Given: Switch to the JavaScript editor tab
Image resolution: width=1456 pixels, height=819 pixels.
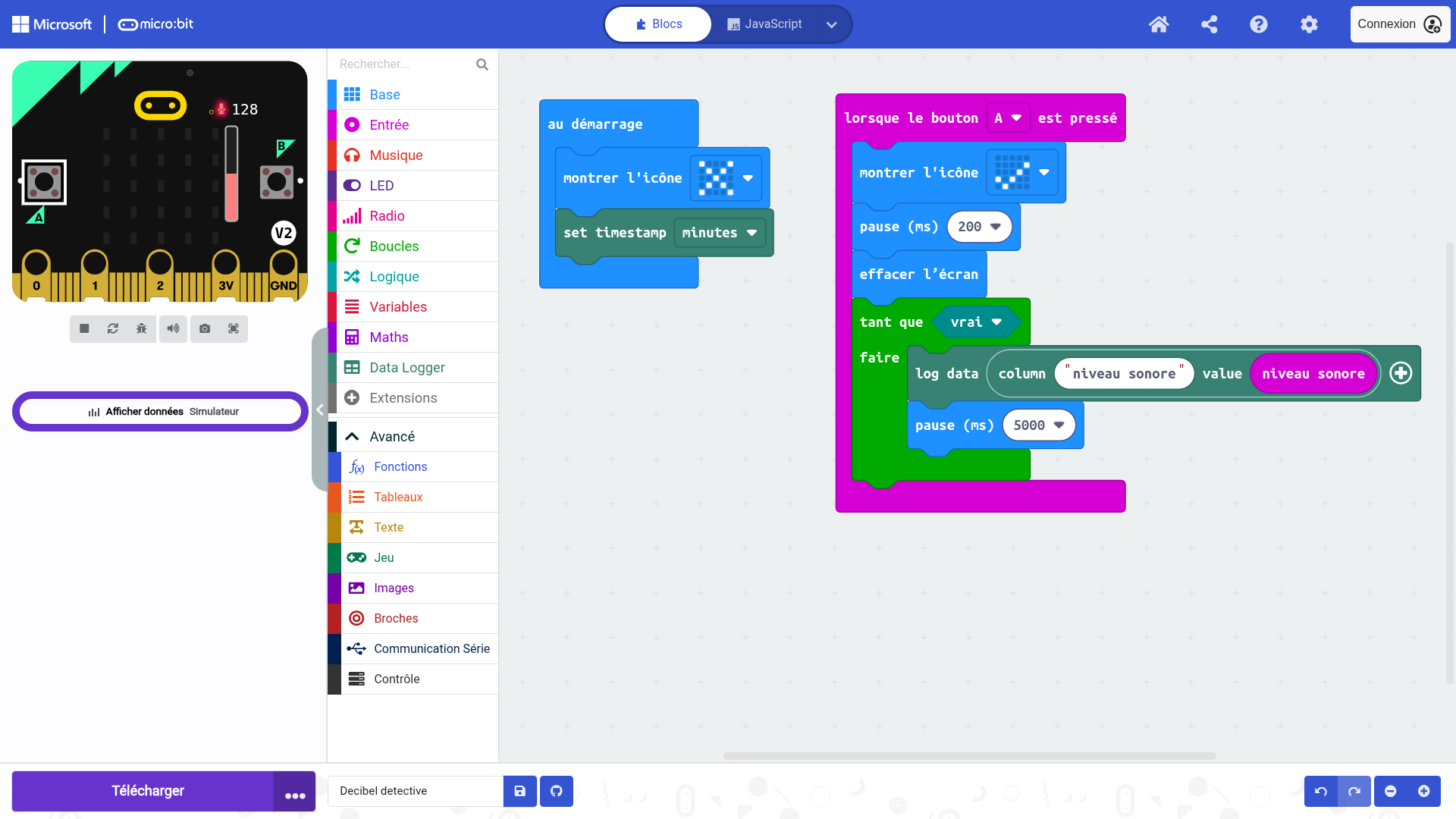Looking at the screenshot, I should tap(764, 24).
